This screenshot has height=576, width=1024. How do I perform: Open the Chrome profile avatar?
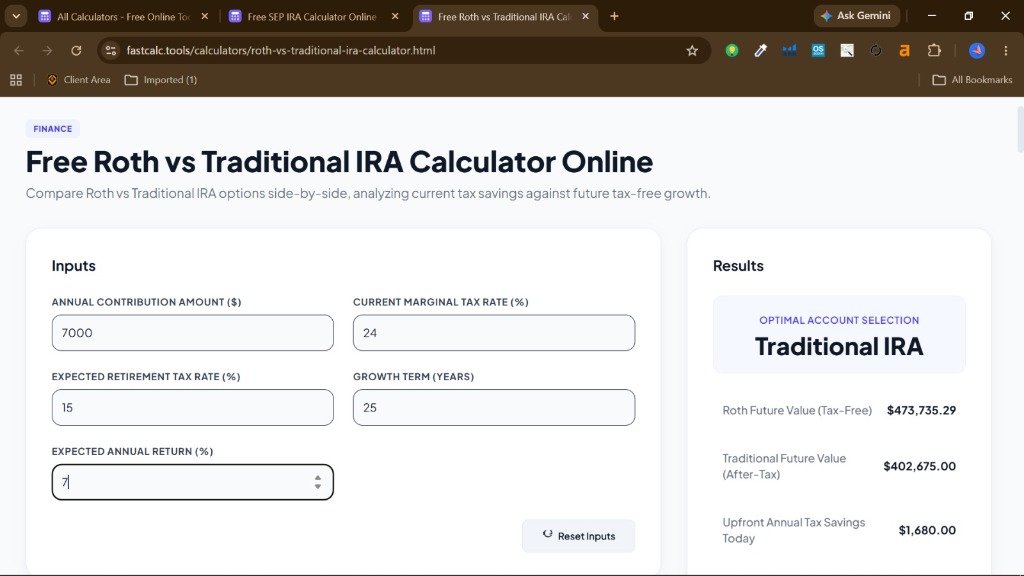pos(977,50)
